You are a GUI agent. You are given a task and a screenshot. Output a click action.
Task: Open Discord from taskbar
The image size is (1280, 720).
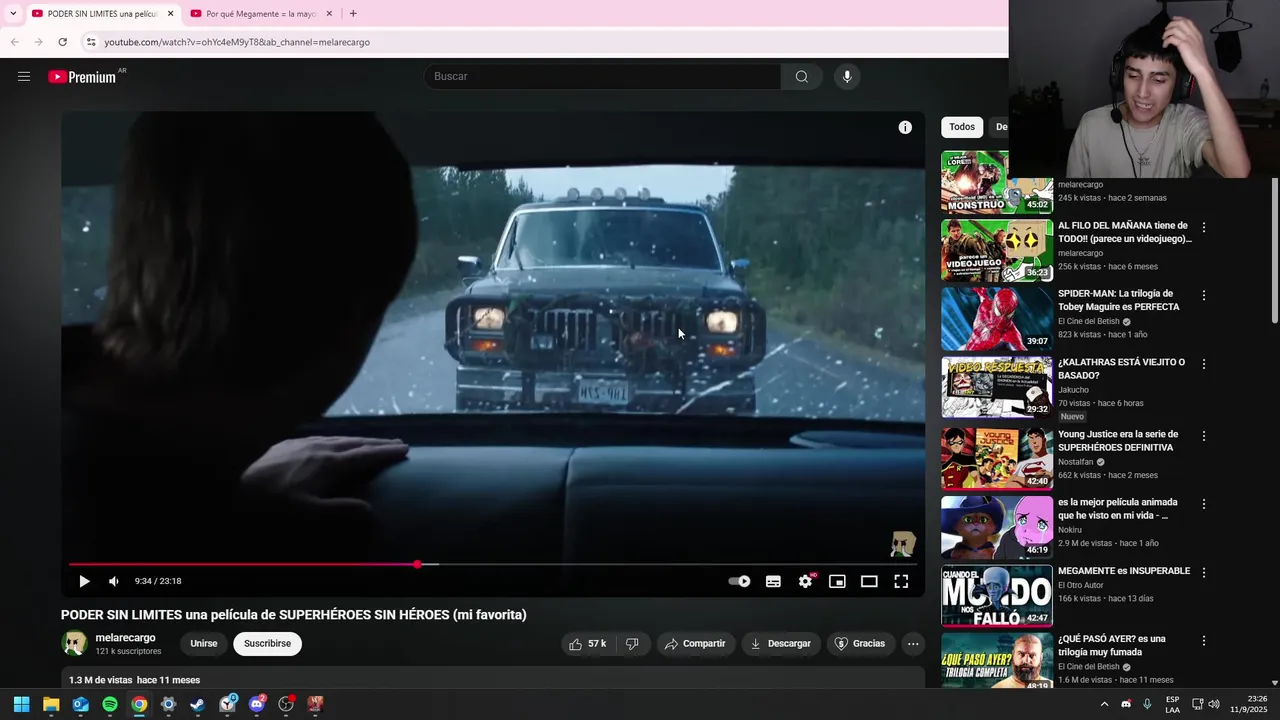(257, 704)
